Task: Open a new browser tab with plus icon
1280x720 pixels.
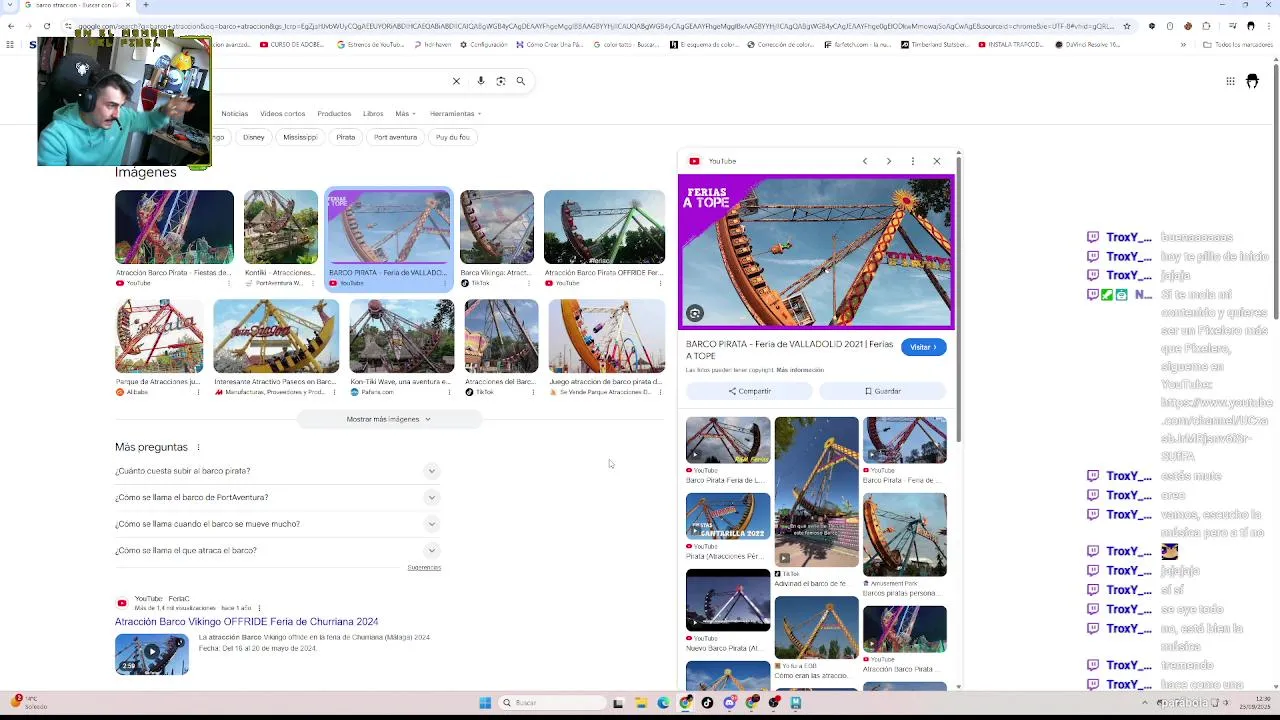Action: (146, 5)
